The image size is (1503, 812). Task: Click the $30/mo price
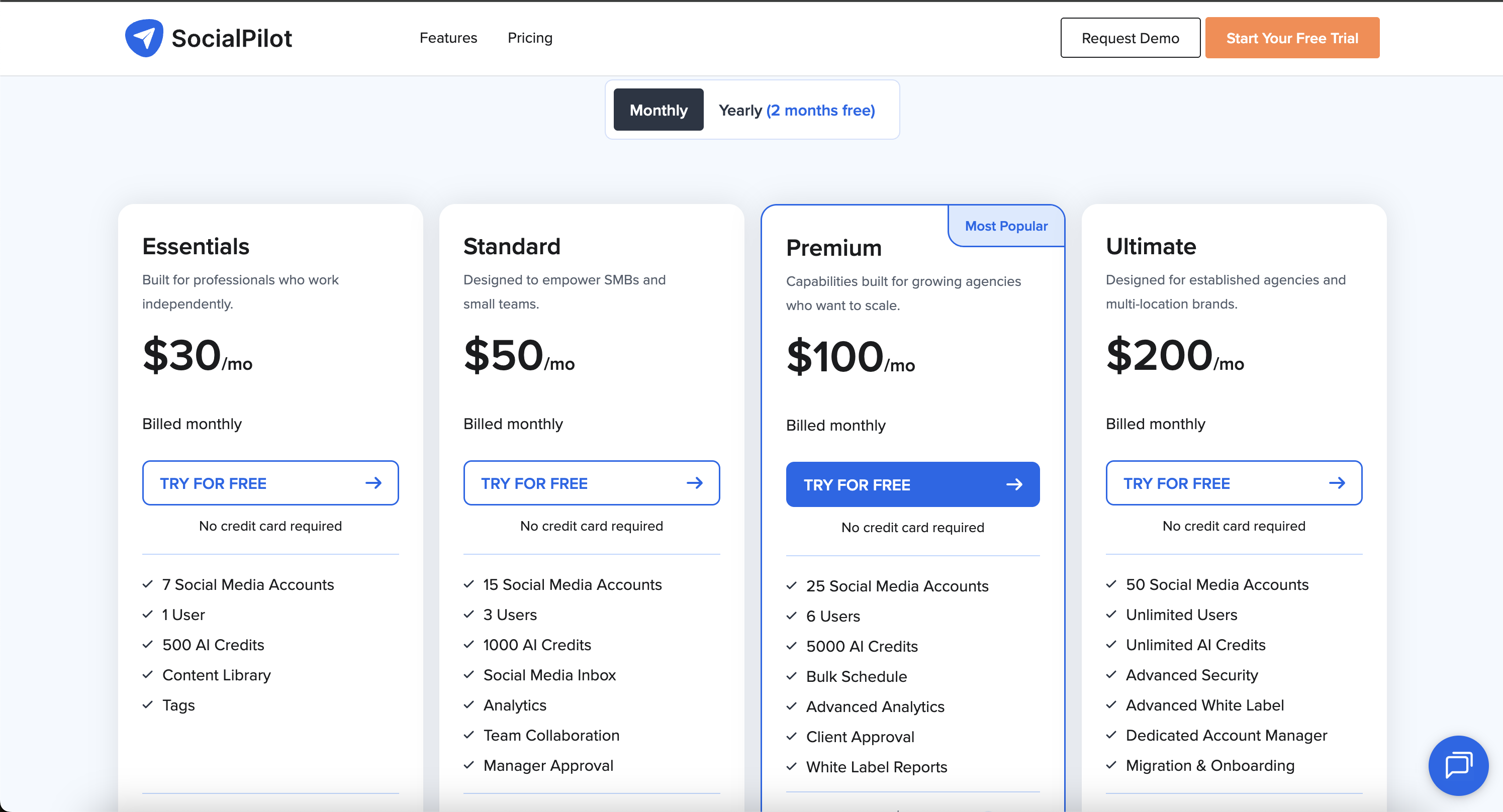[x=197, y=356]
